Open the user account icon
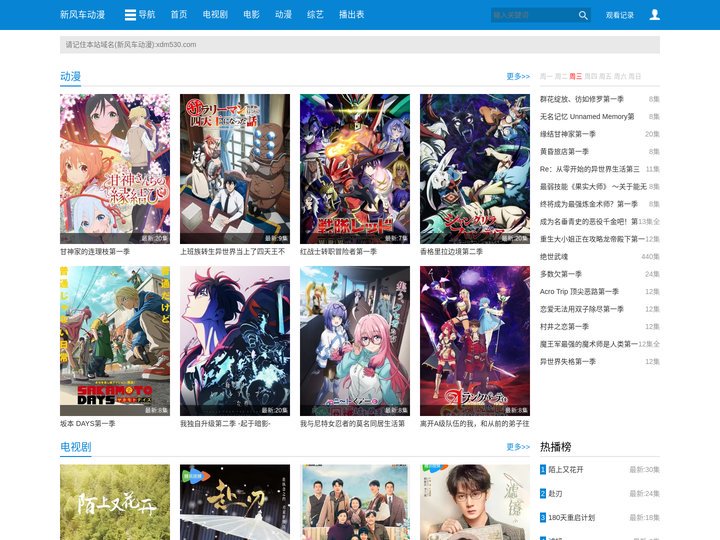Image resolution: width=720 pixels, height=540 pixels. coord(654,15)
